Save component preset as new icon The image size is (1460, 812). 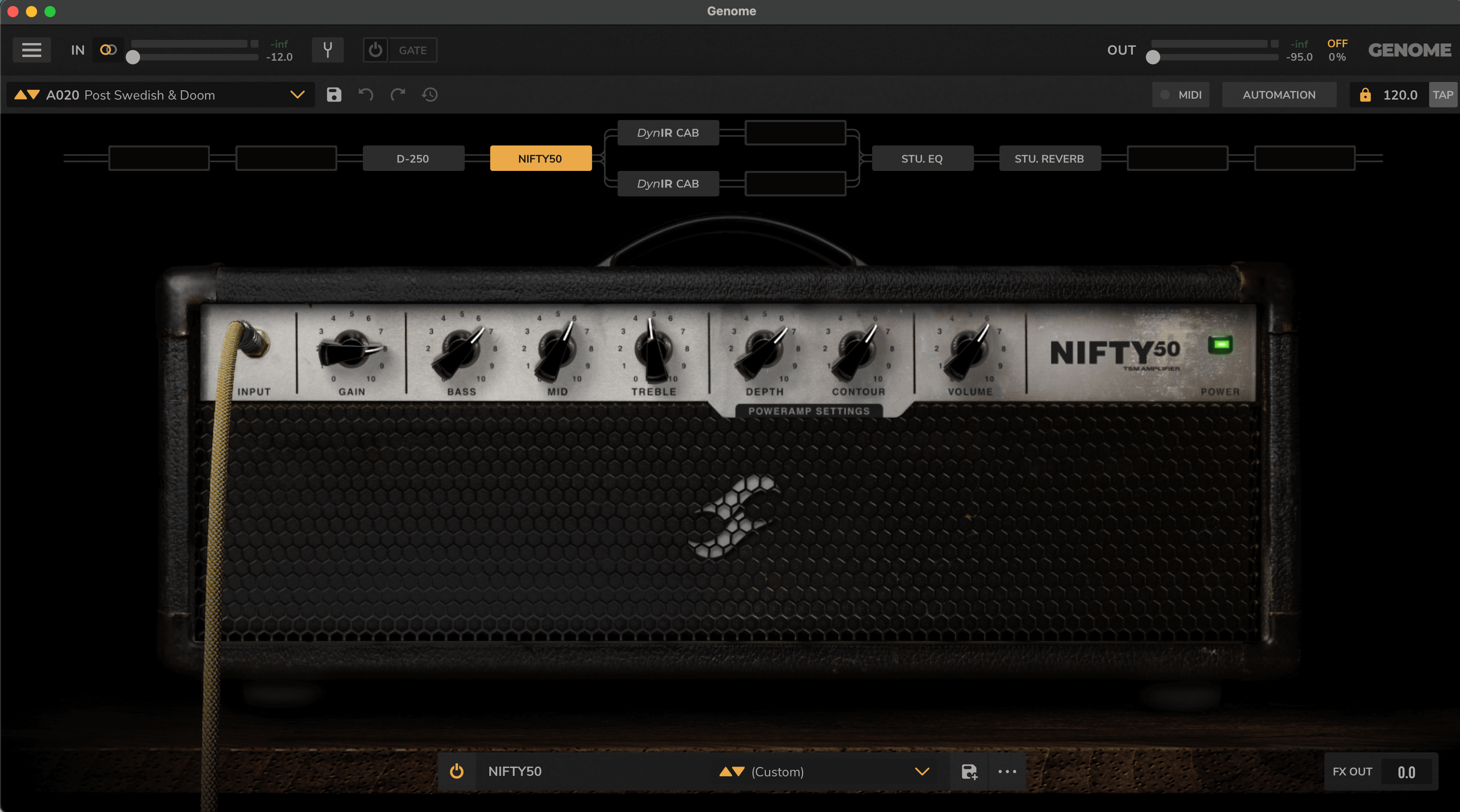coord(969,771)
